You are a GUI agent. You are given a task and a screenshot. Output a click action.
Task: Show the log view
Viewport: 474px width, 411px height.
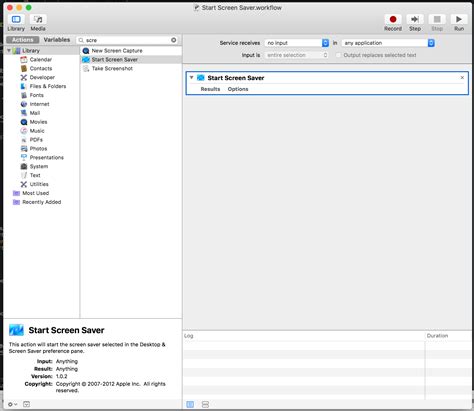[x=190, y=404]
